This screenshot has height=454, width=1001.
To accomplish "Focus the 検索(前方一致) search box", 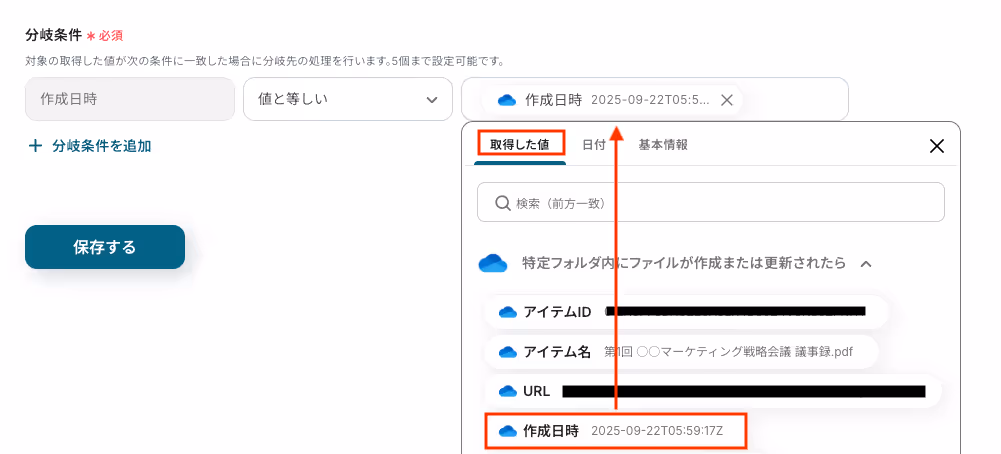I will tap(711, 202).
